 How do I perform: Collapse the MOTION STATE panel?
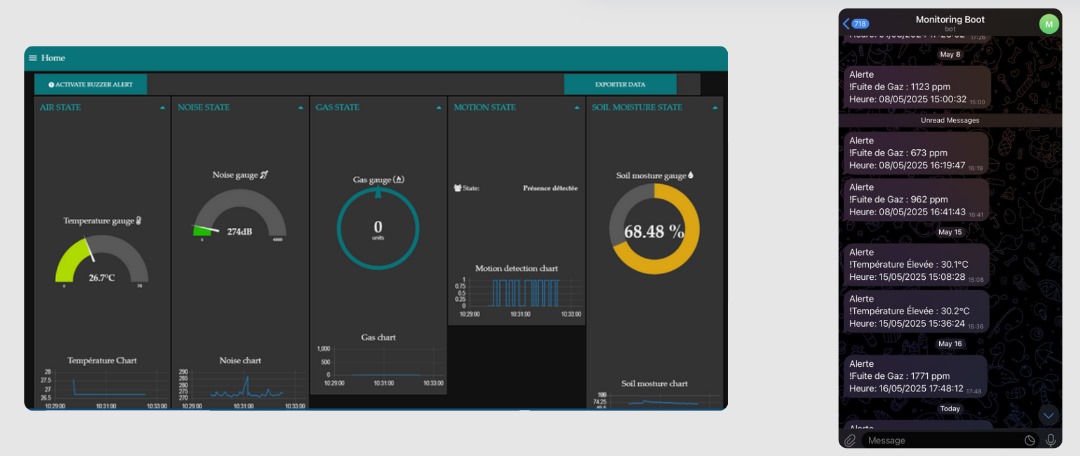click(577, 107)
